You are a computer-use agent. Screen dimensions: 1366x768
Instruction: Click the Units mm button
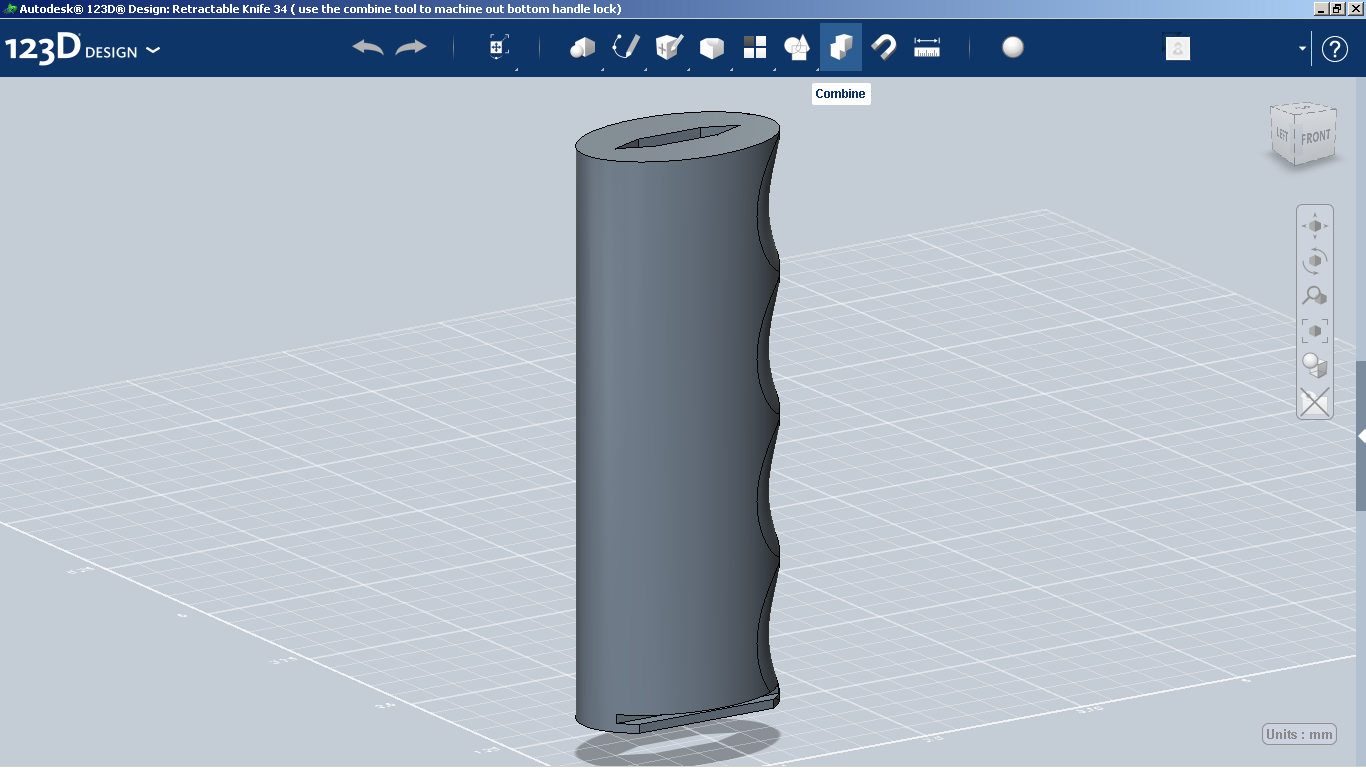(x=1299, y=733)
